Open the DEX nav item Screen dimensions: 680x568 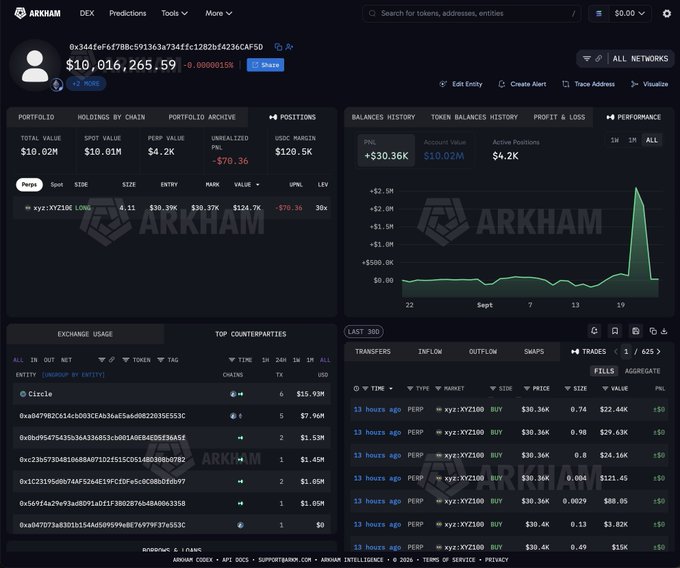(x=87, y=13)
